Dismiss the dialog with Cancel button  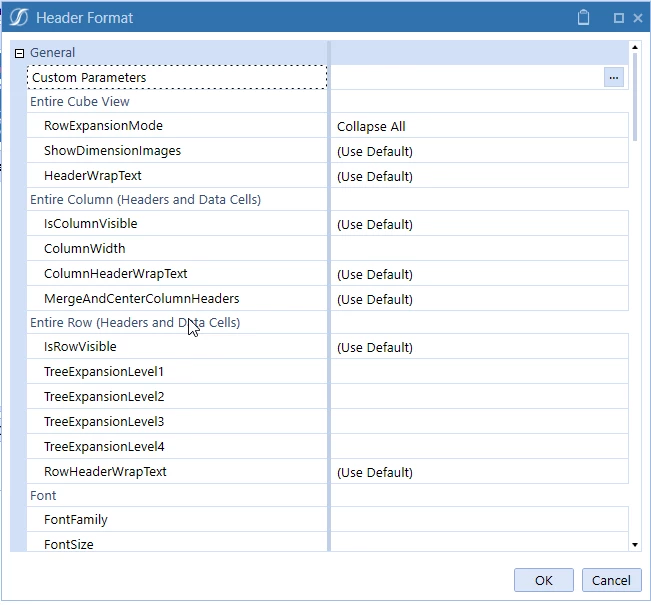coord(611,580)
